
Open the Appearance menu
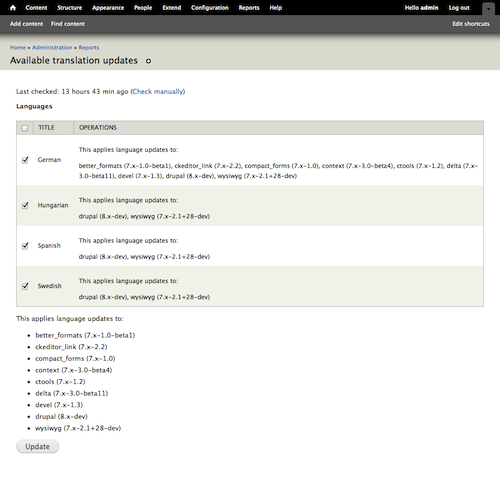pos(108,8)
